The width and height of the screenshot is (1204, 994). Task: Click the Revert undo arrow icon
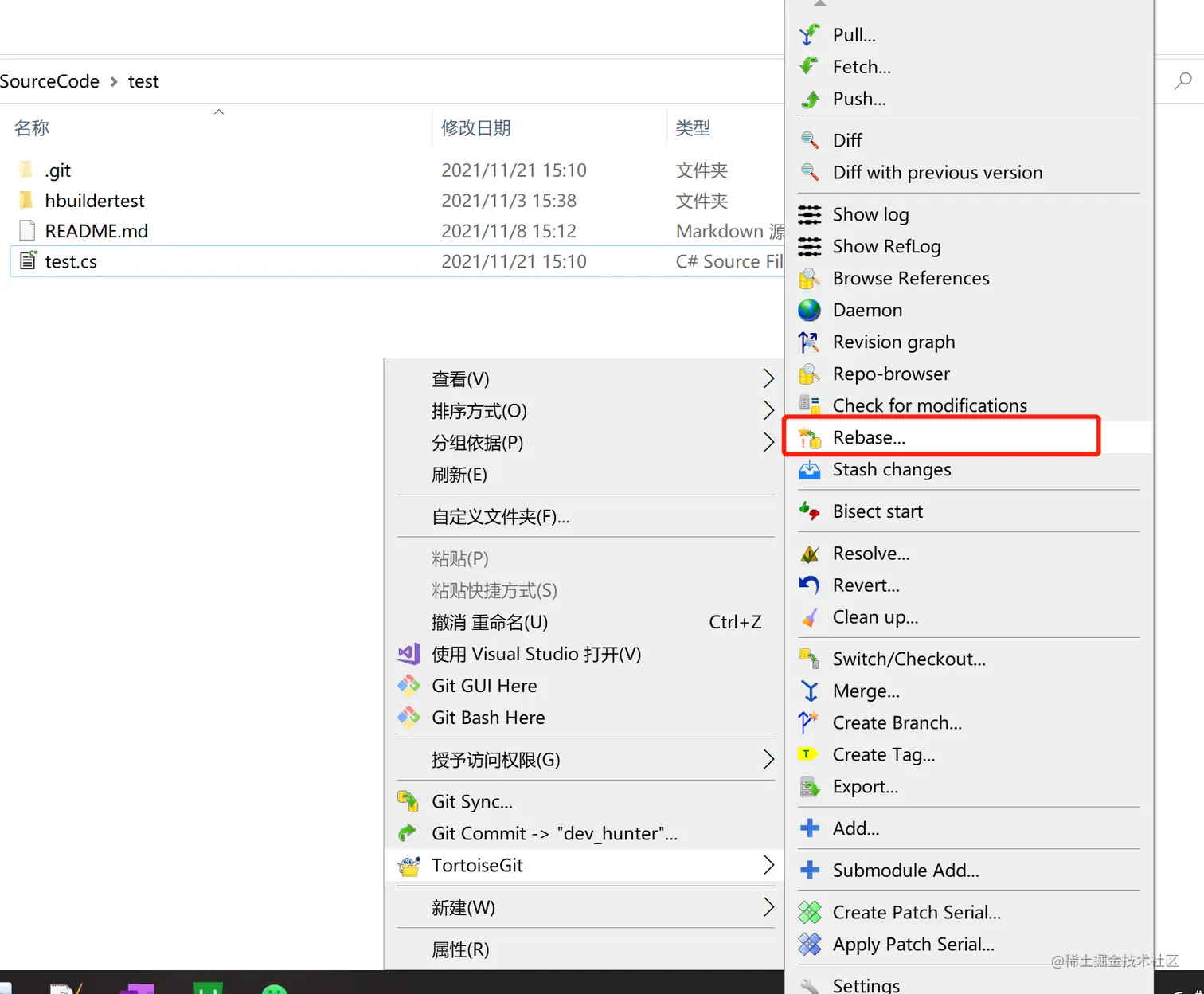pos(810,585)
